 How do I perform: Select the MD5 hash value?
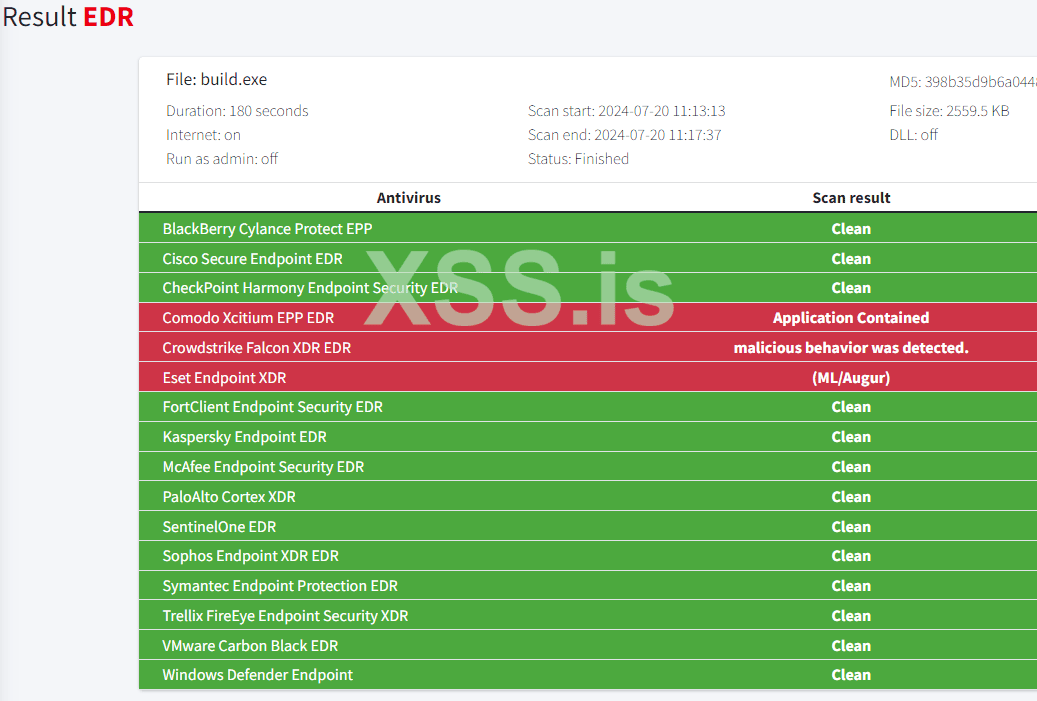[x=980, y=82]
